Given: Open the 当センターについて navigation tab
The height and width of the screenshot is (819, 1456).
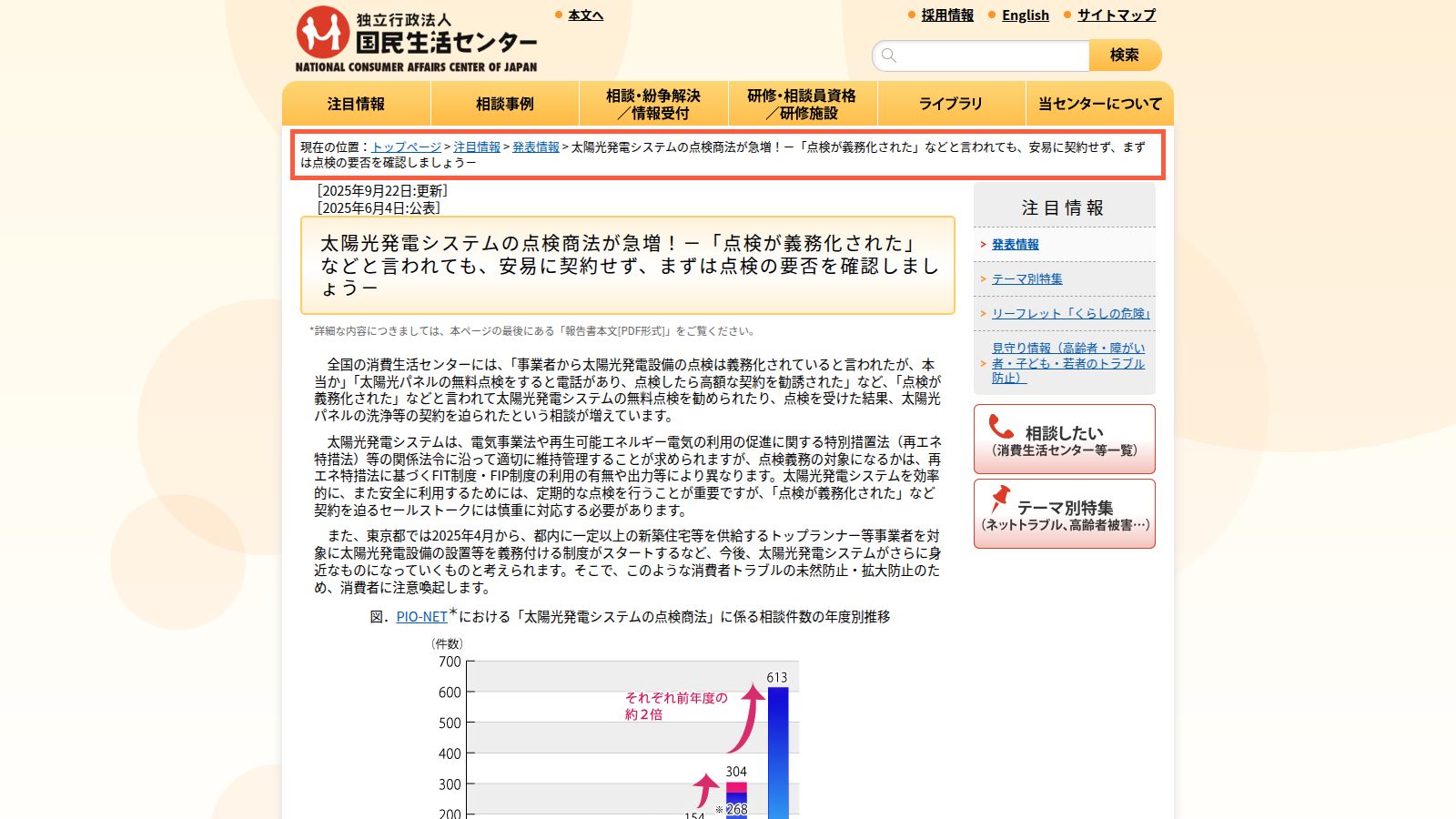Looking at the screenshot, I should pyautogui.click(x=1100, y=104).
